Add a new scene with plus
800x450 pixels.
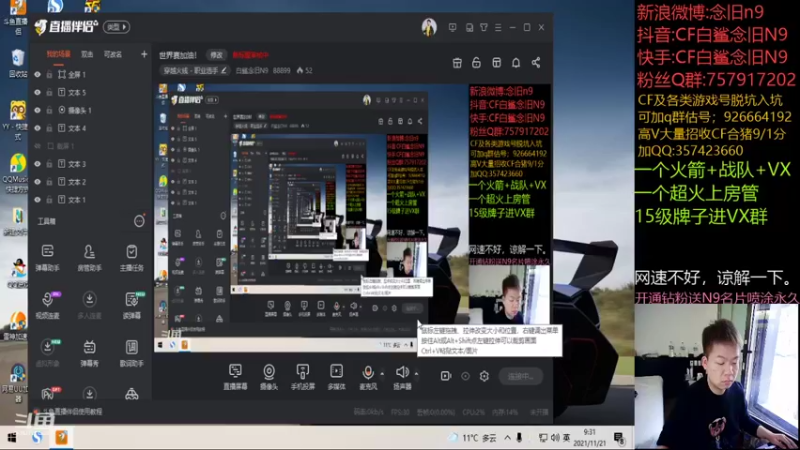point(144,54)
